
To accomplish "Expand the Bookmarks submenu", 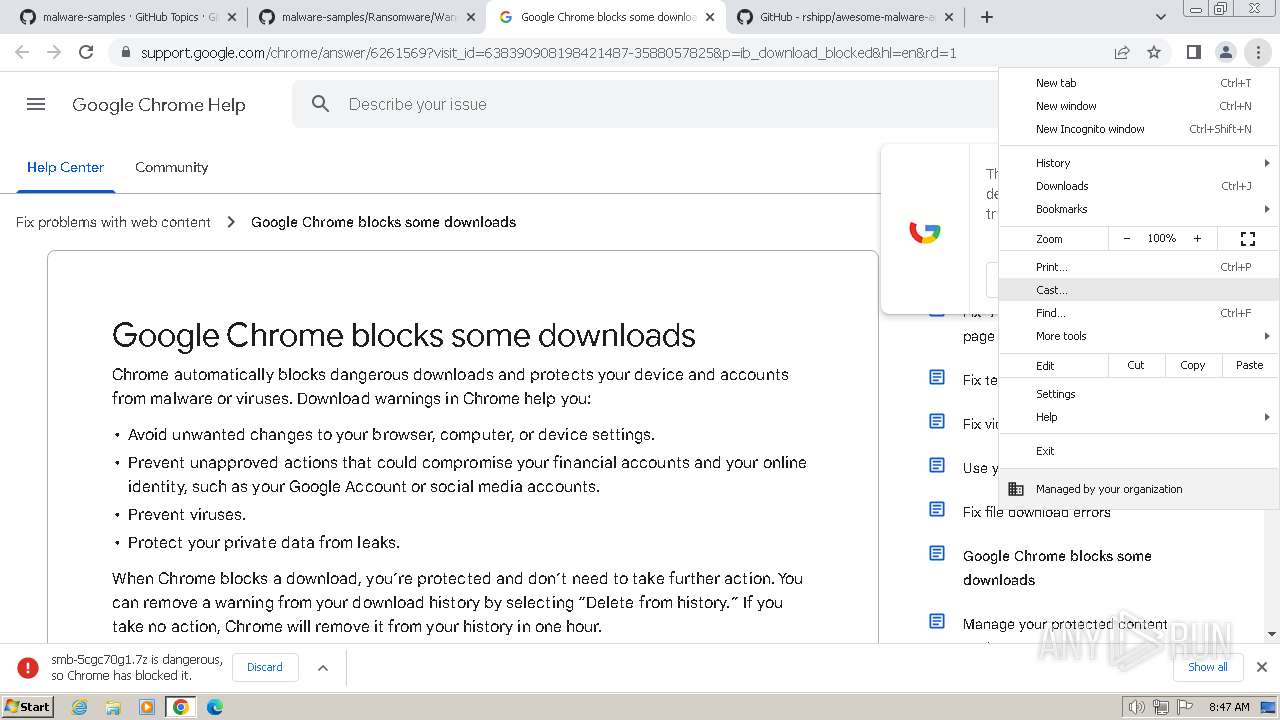I will point(1139,209).
